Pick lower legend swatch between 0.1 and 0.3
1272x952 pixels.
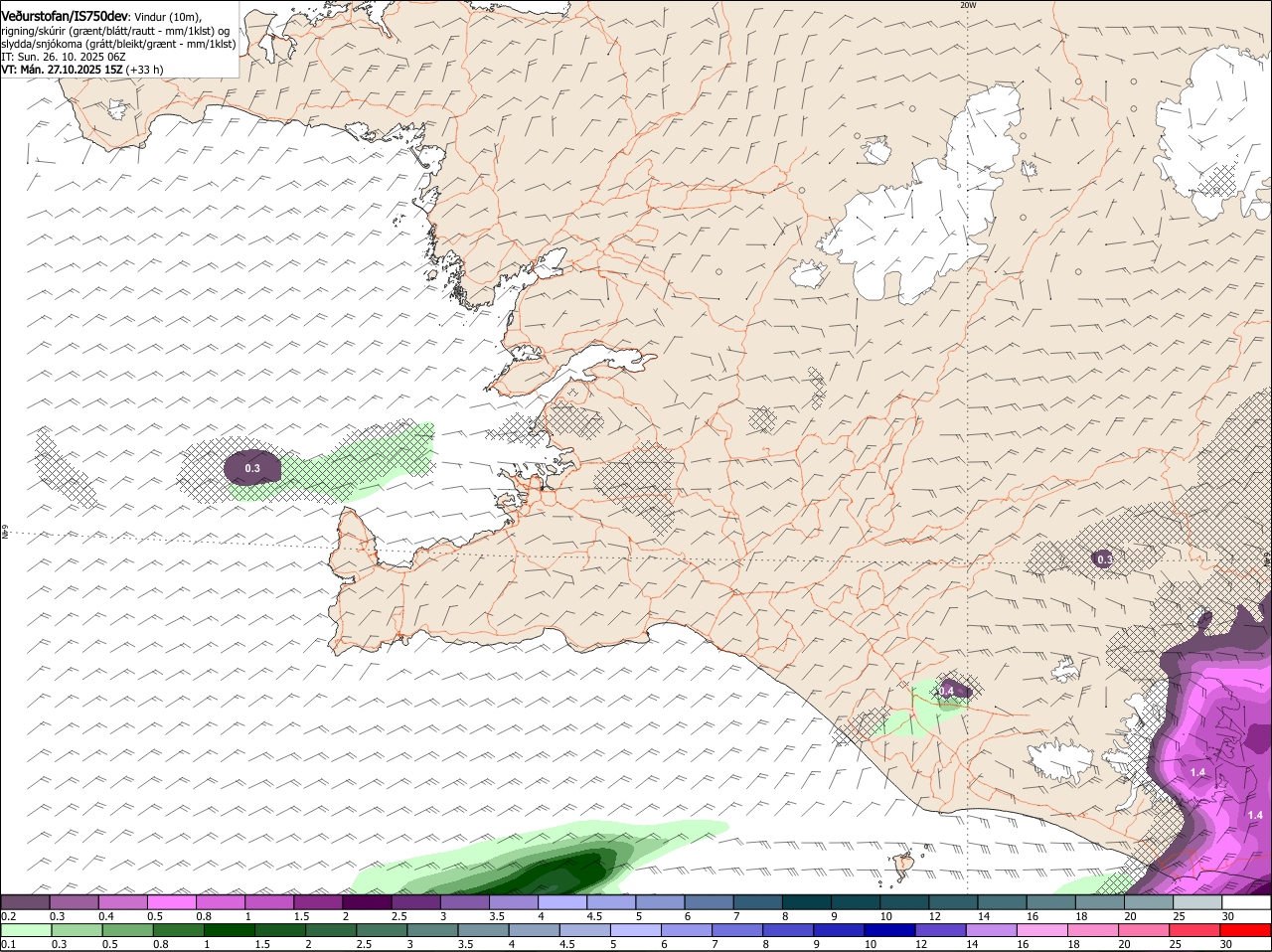26,930
